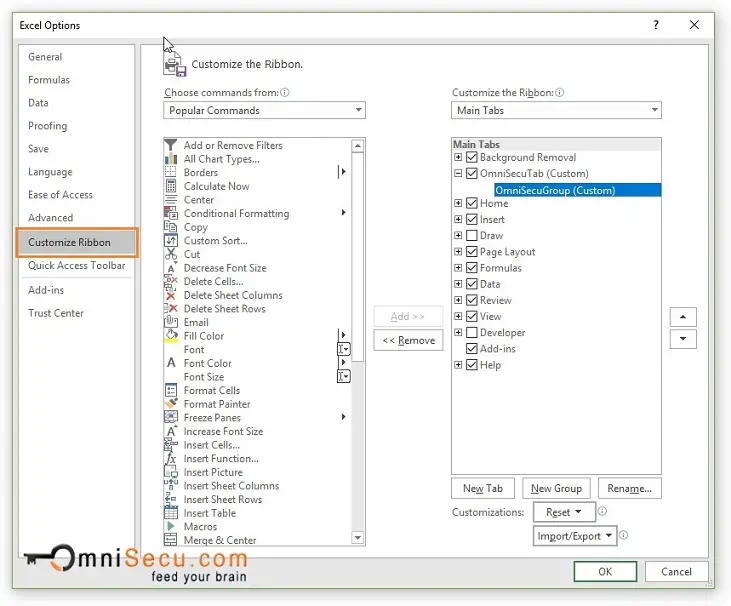Open the Import/Export dropdown
This screenshot has height=606, width=731.
click(575, 536)
